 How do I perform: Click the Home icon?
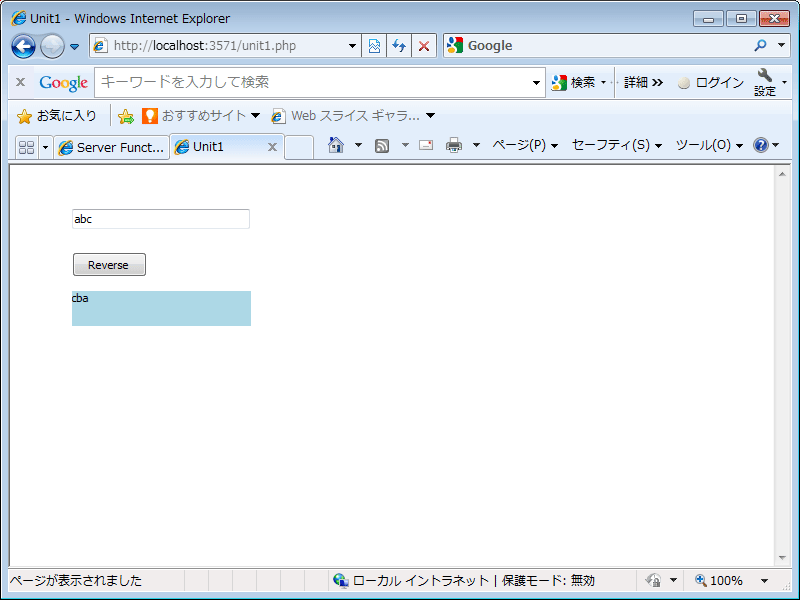coord(336,145)
